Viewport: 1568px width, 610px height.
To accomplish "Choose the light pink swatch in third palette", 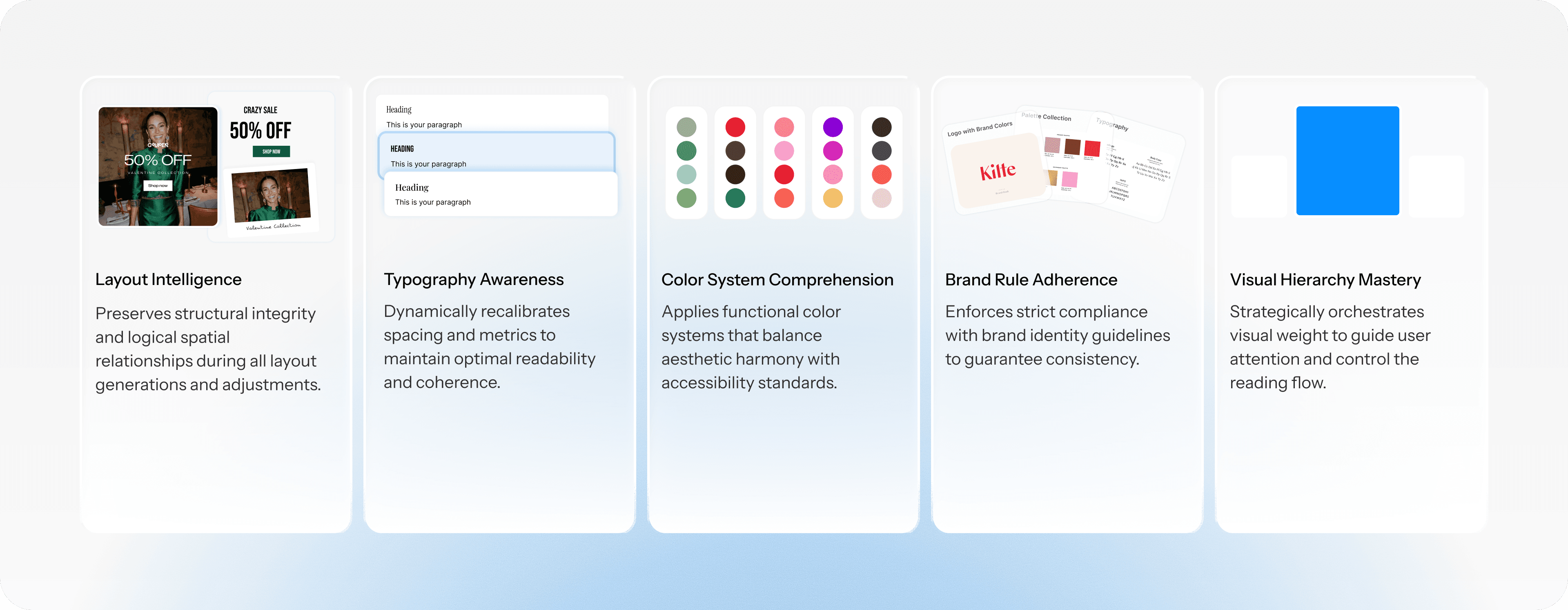I will click(x=784, y=151).
